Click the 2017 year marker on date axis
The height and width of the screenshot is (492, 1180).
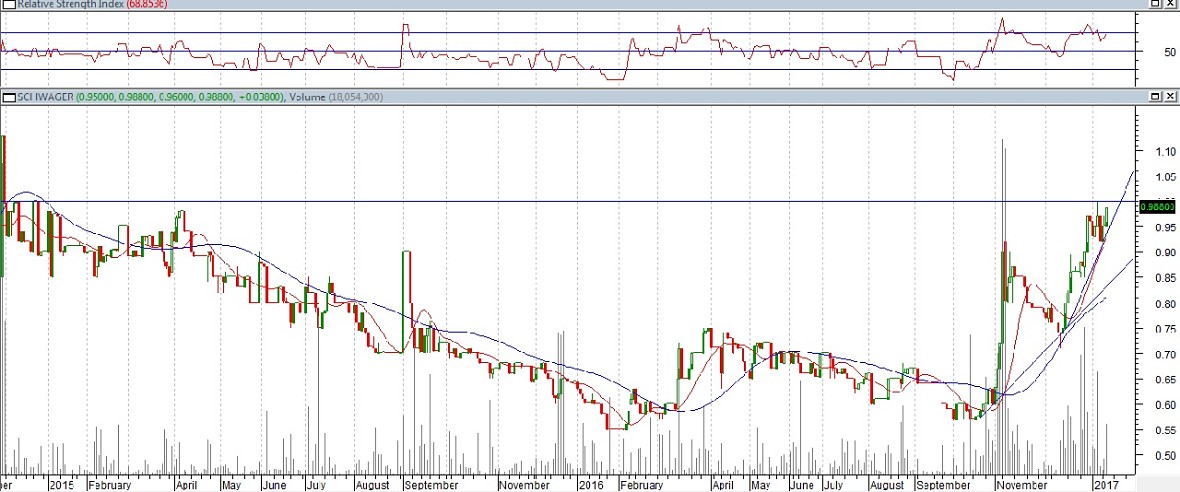[1105, 484]
